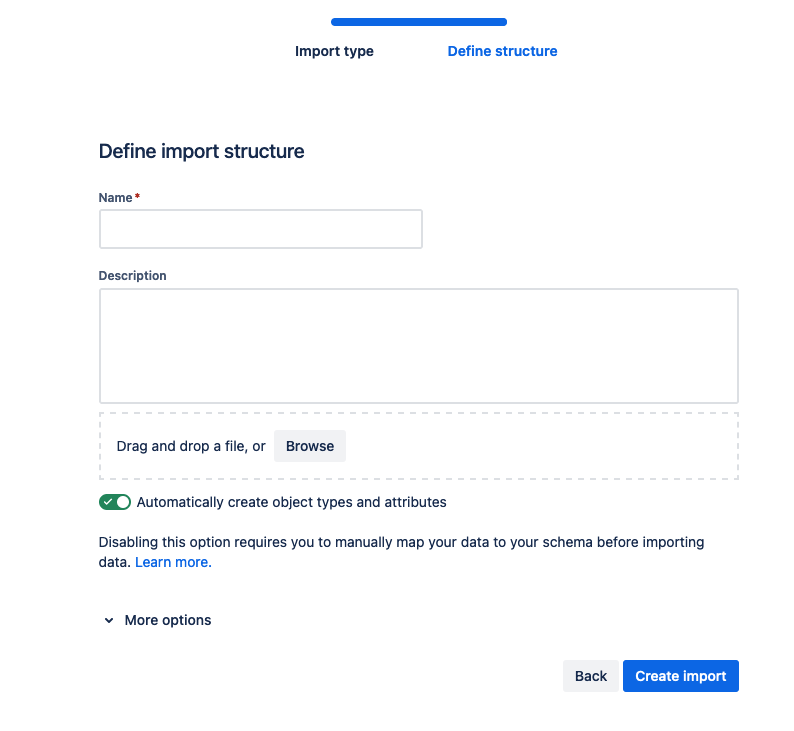794x731 pixels.
Task: Go Back to the previous step
Action: [x=590, y=676]
